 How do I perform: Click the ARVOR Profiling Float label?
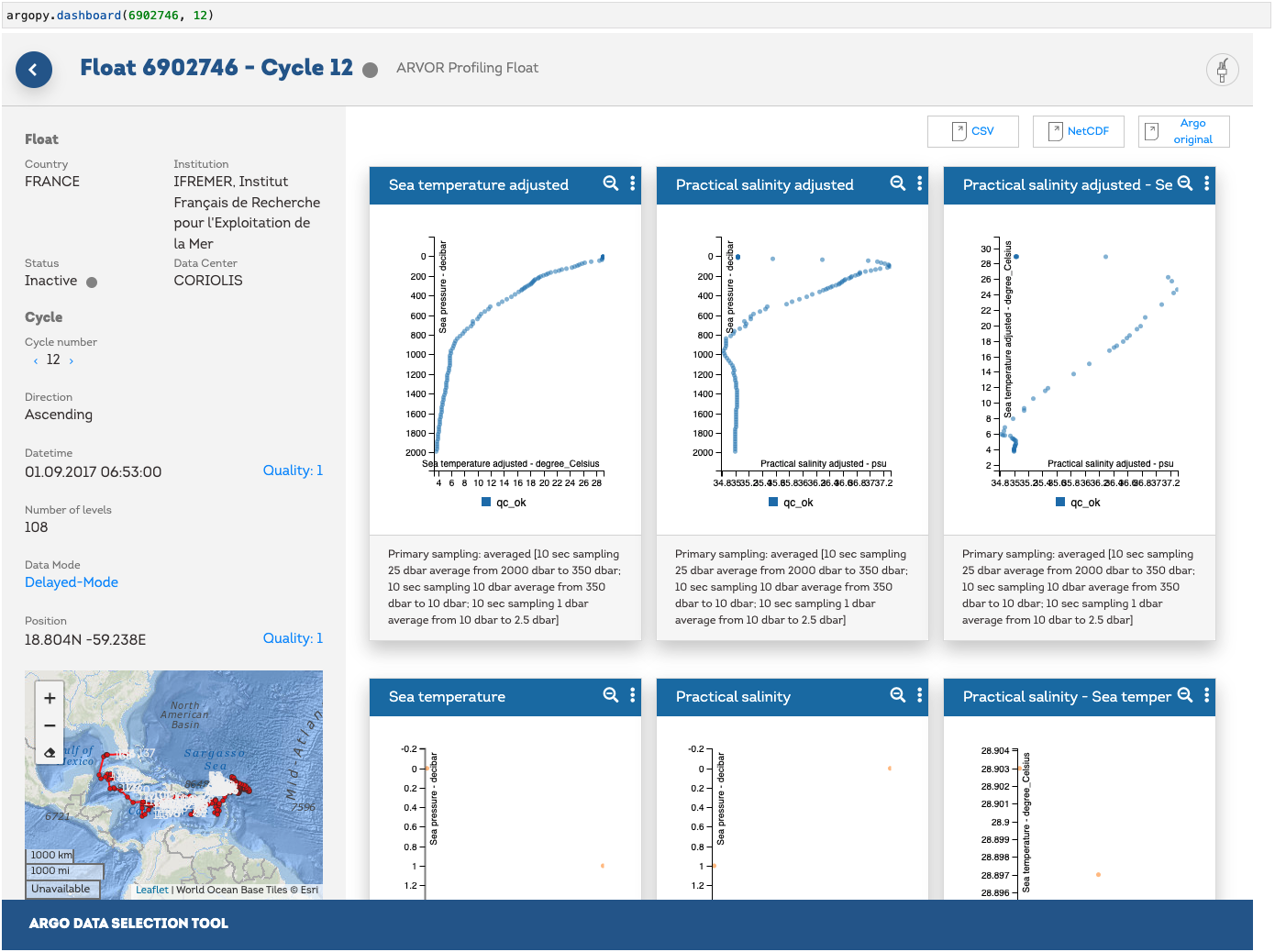467,68
